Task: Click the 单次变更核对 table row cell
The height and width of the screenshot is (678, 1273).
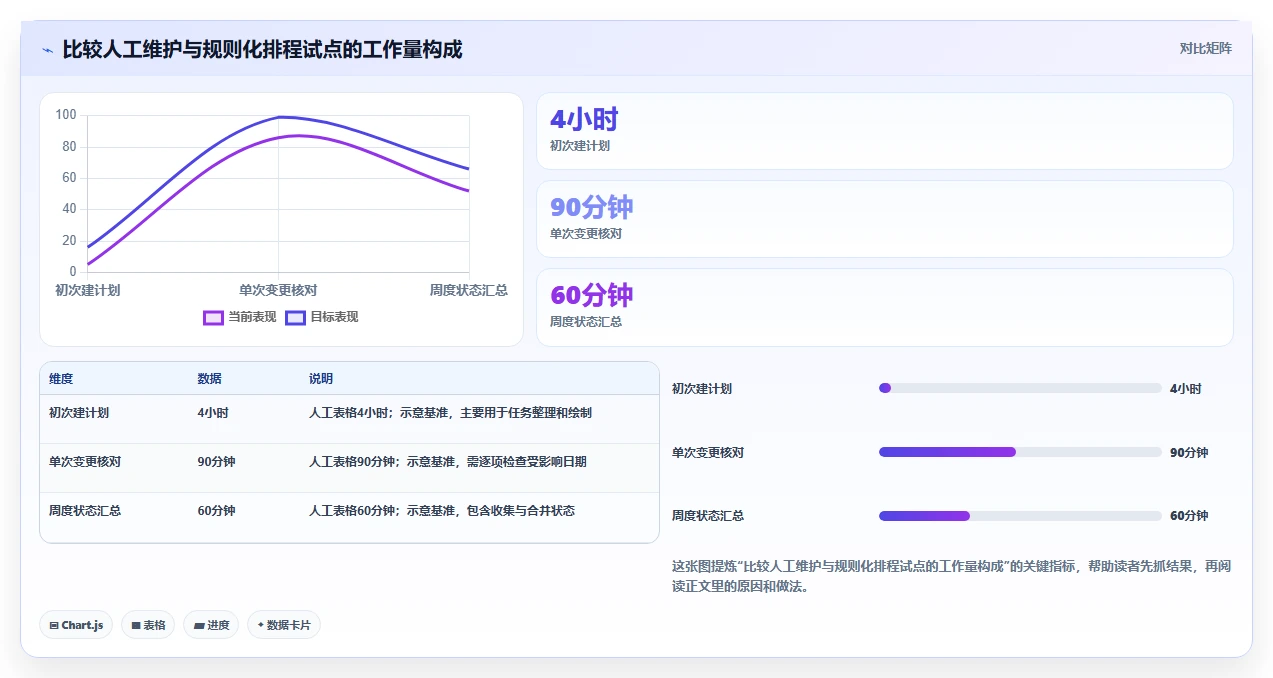Action: click(x=85, y=461)
